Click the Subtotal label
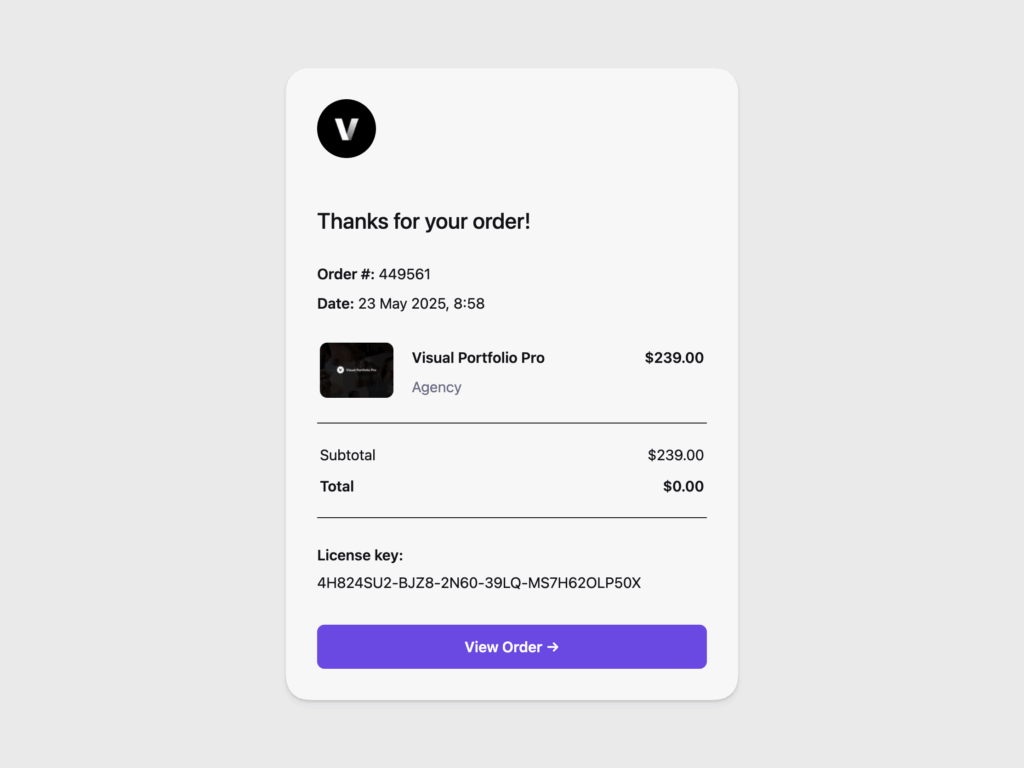Viewport: 1024px width, 768px height. (x=347, y=455)
